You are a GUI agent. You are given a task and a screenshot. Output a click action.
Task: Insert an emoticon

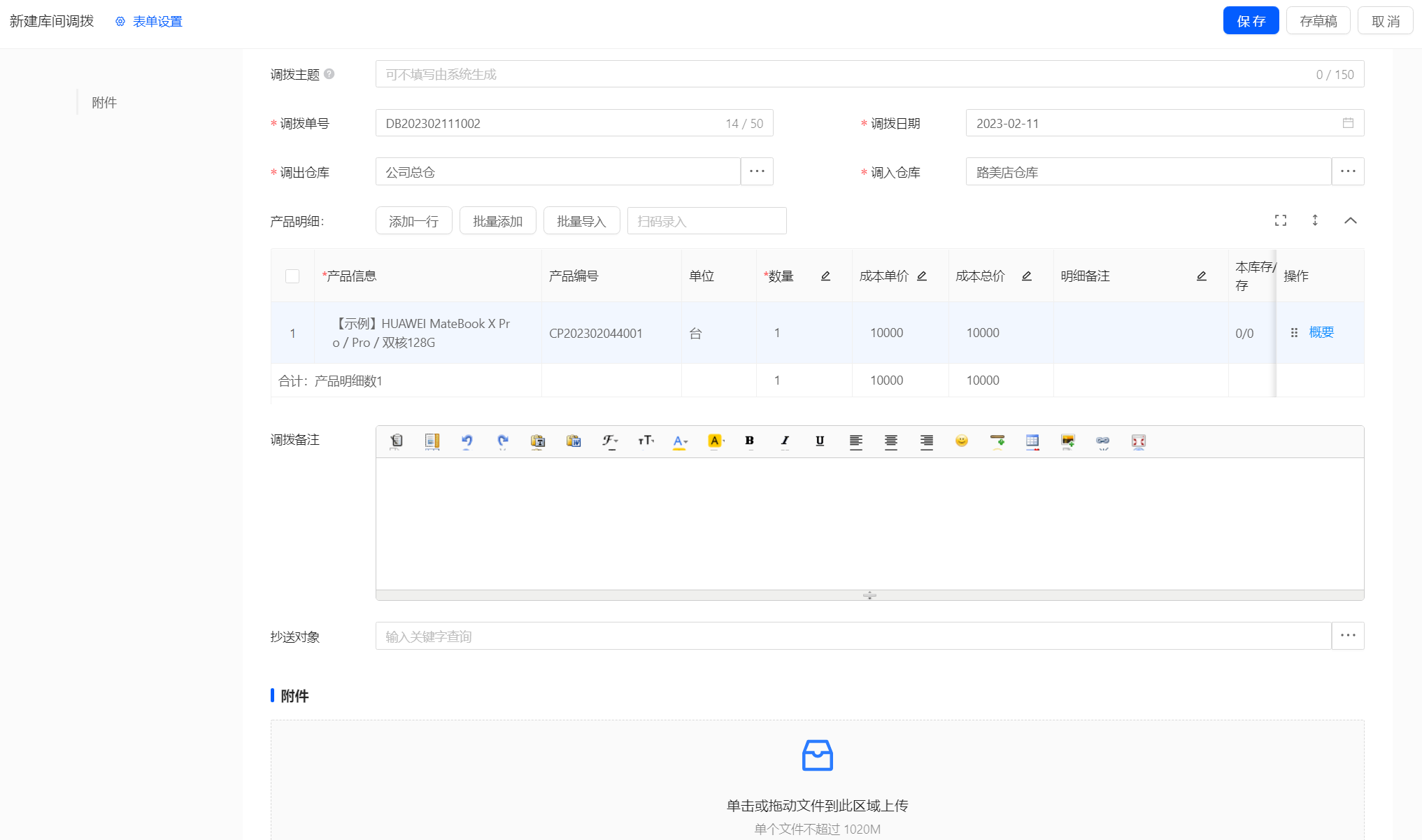tap(962, 441)
